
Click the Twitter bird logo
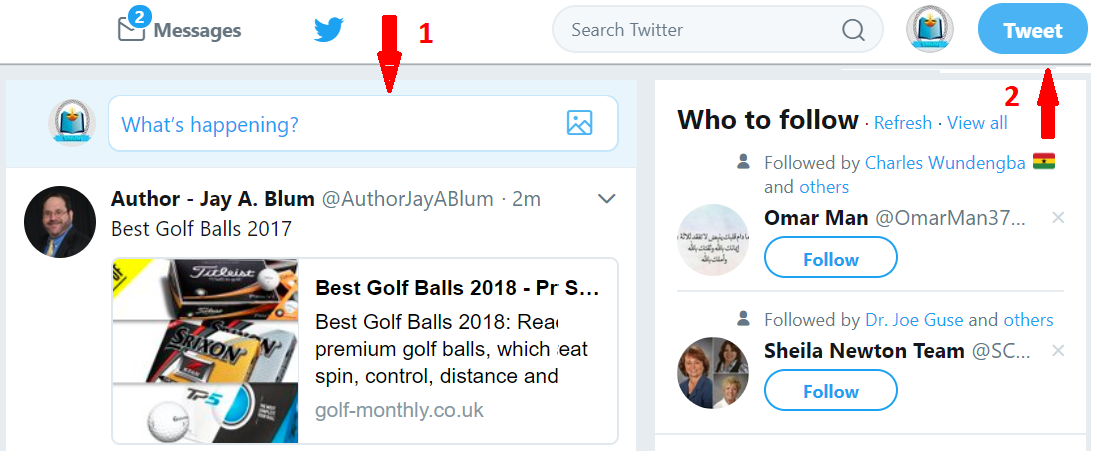point(328,30)
